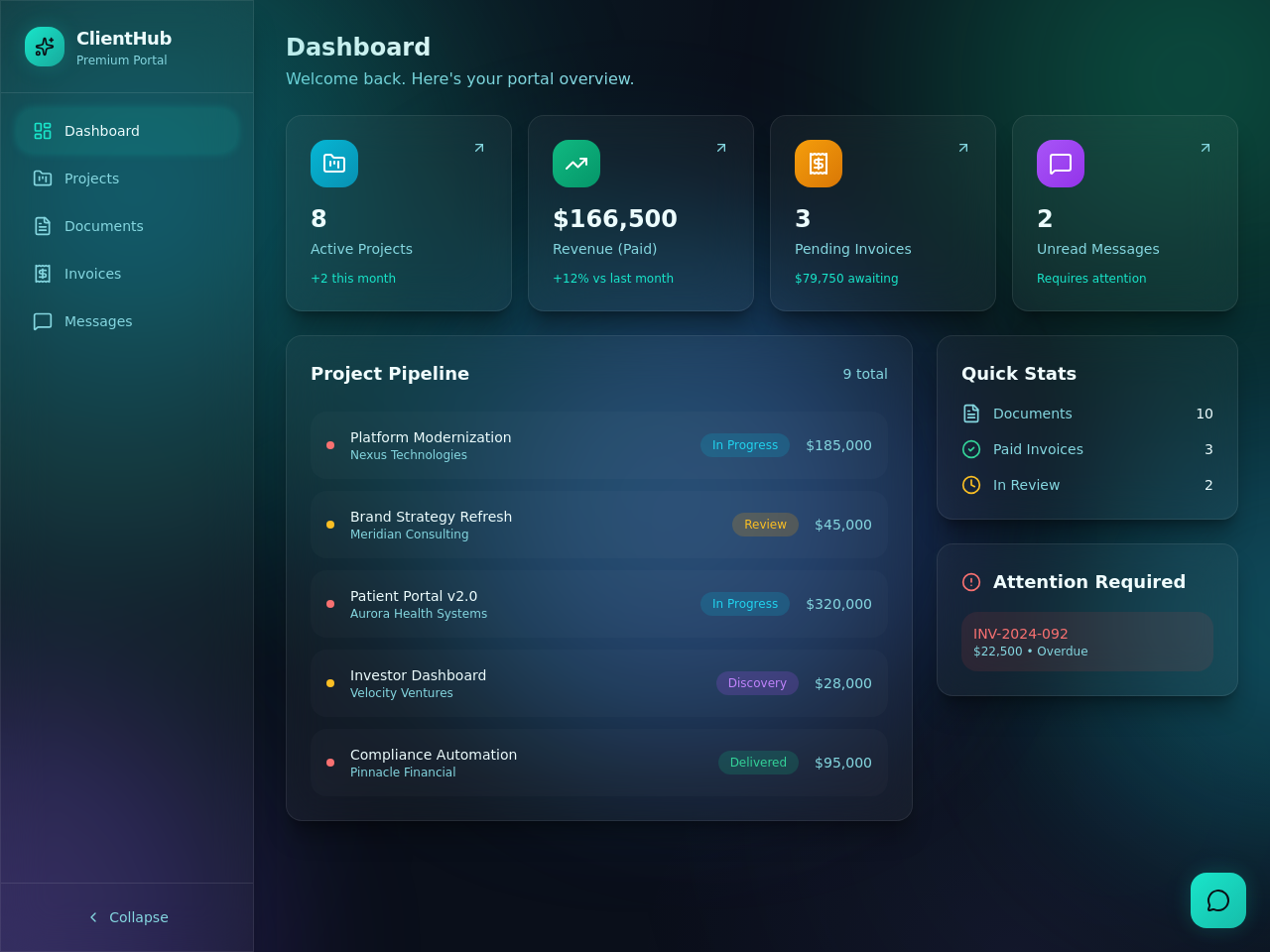Click 'Requires attention' text
The width and height of the screenshot is (1270, 952).
click(x=1091, y=279)
